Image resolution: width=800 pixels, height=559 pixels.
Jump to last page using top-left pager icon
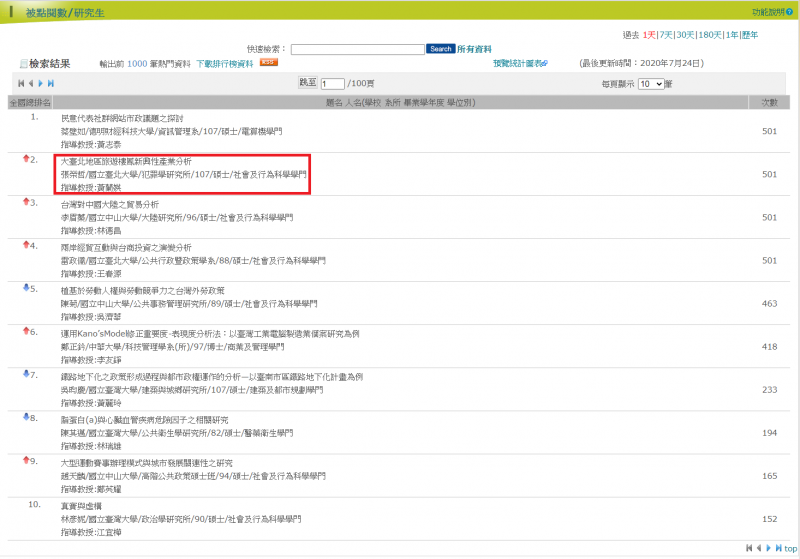point(51,83)
